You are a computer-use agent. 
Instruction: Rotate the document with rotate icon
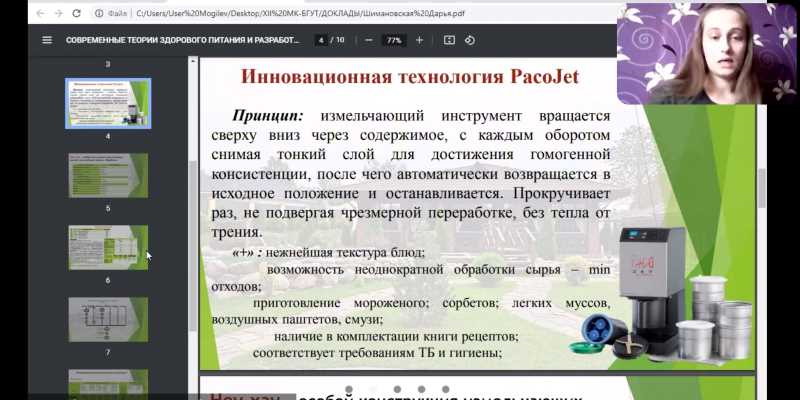[470, 40]
